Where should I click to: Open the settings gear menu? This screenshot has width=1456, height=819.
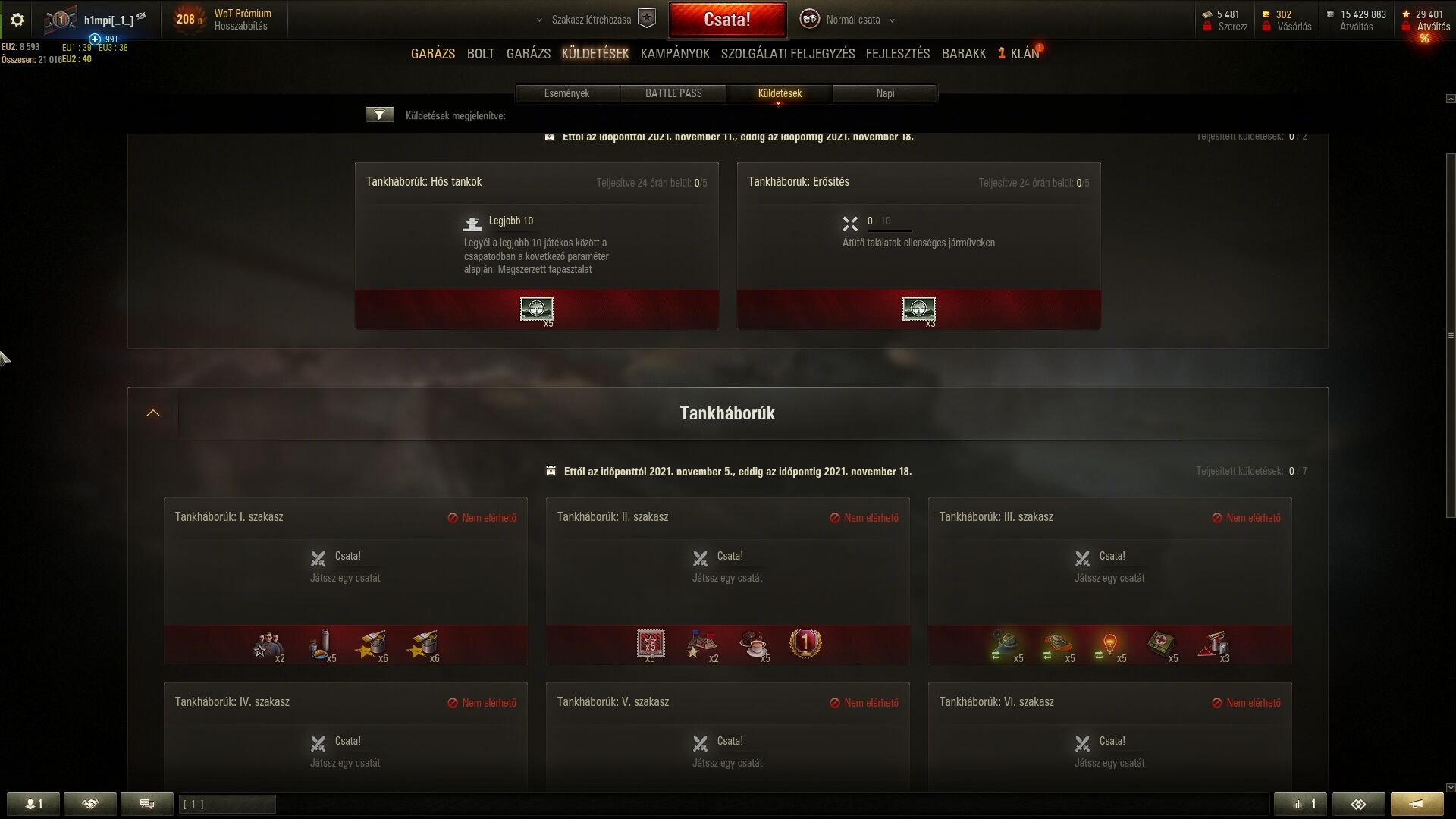(17, 20)
